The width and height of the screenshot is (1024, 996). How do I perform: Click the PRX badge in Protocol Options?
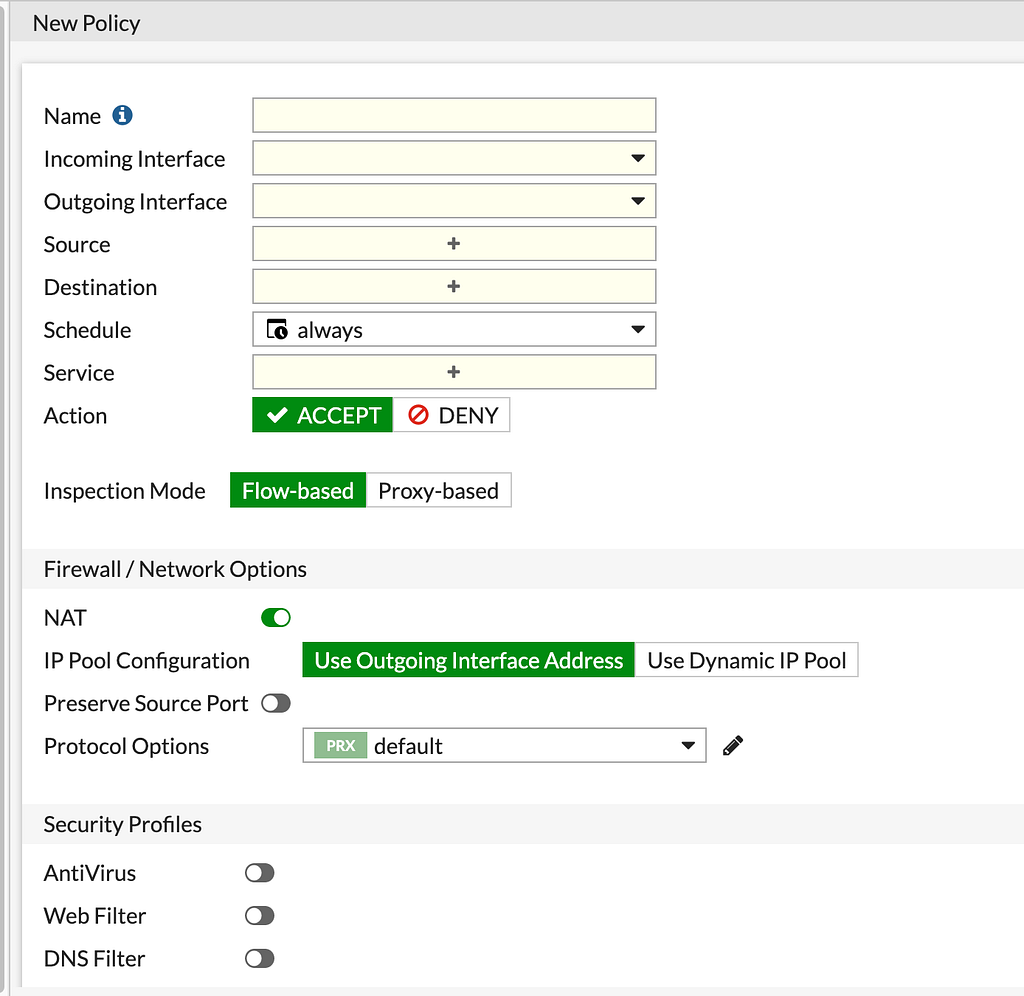(340, 746)
